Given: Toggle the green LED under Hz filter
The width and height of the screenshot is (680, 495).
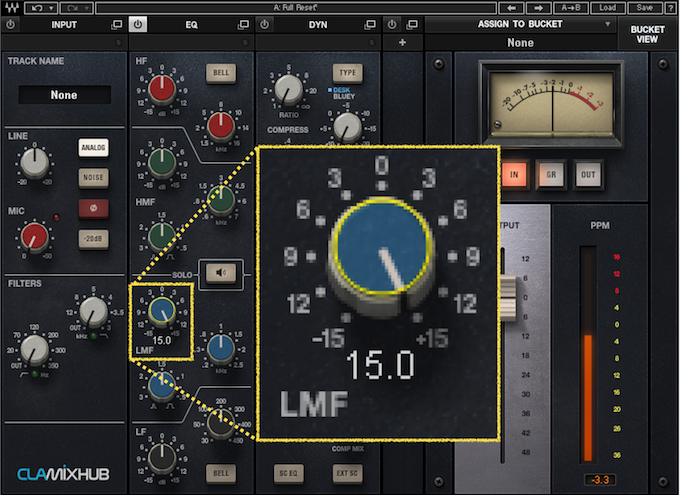Looking at the screenshot, I should [35, 374].
